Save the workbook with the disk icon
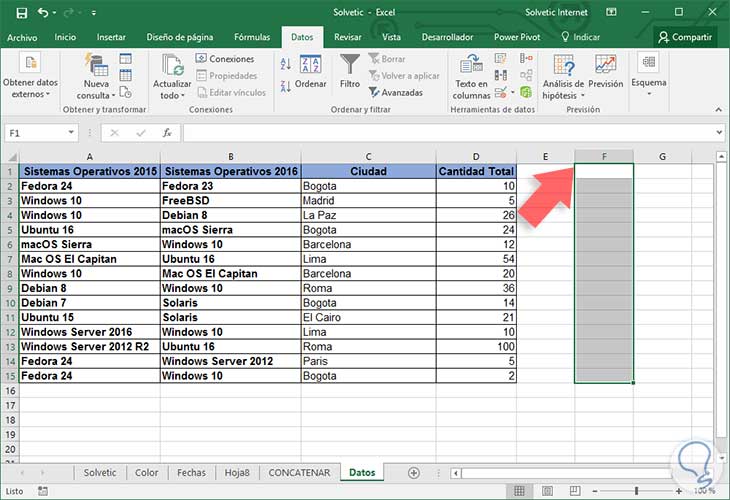730x500 pixels. click(x=21, y=13)
